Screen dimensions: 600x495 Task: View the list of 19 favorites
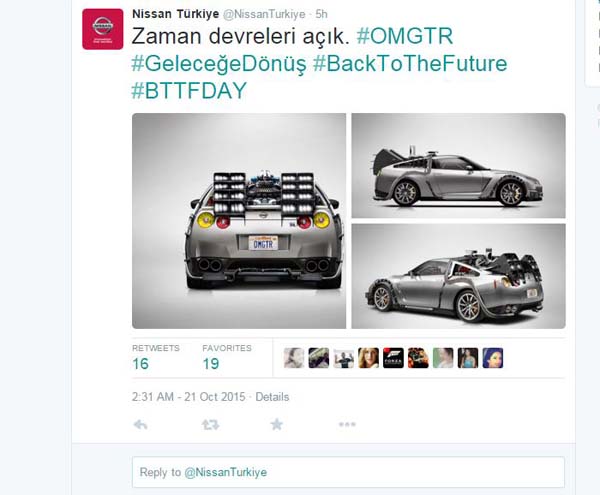tap(227, 358)
